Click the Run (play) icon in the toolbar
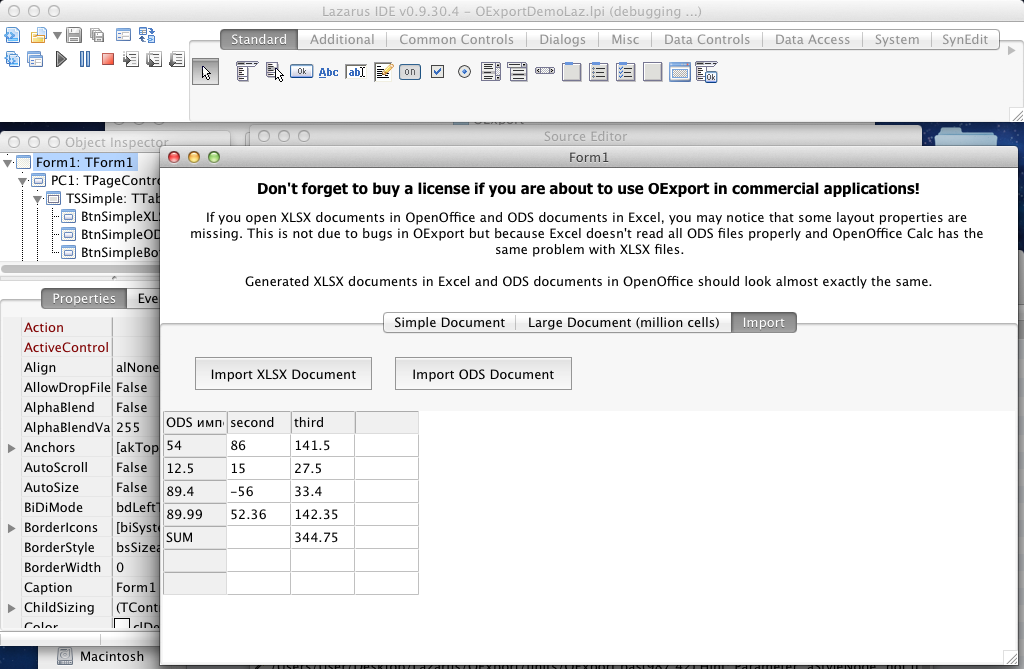This screenshot has width=1024, height=669. (61, 60)
